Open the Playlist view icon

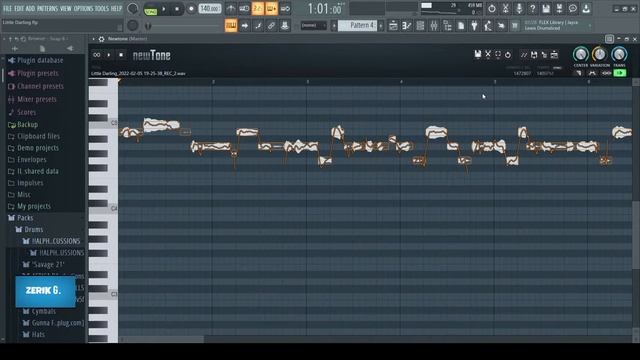pyautogui.click(x=393, y=26)
